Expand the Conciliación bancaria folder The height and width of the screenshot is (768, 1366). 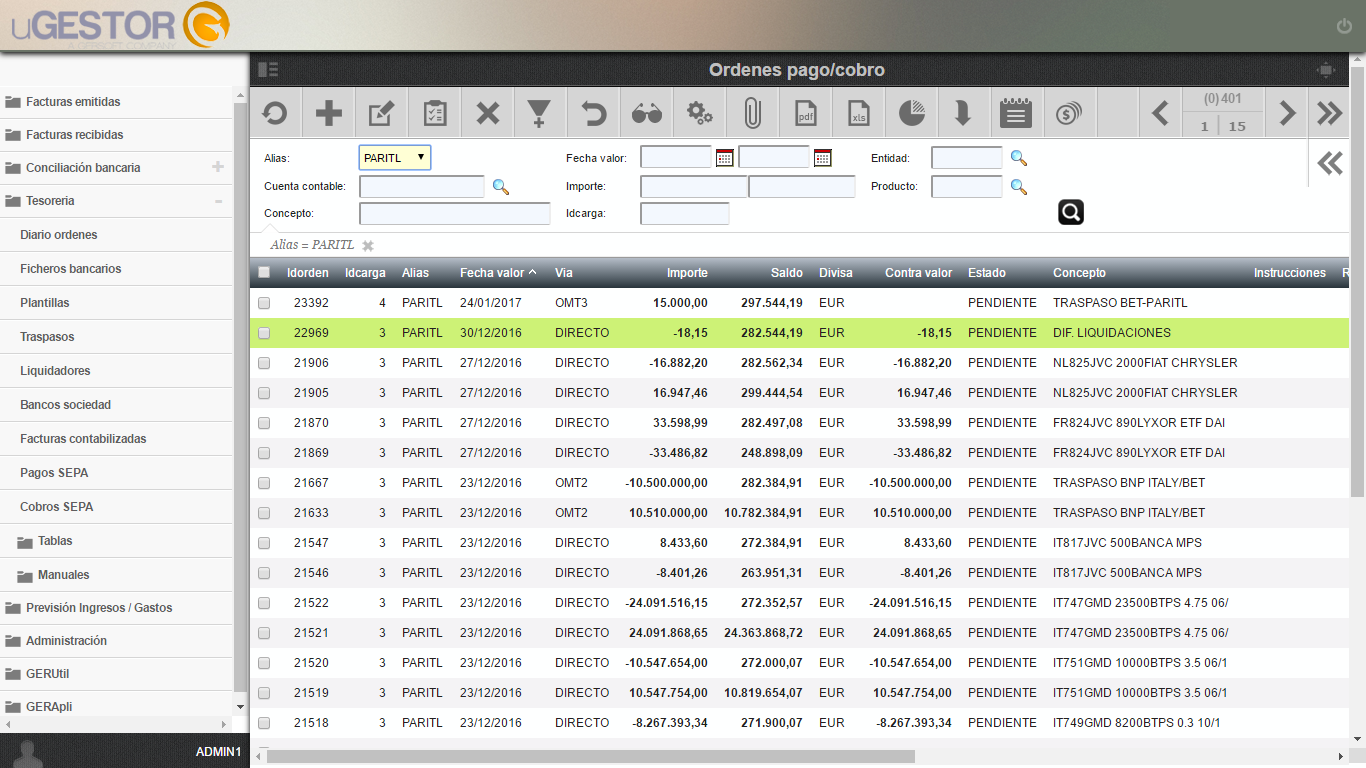(x=218, y=167)
